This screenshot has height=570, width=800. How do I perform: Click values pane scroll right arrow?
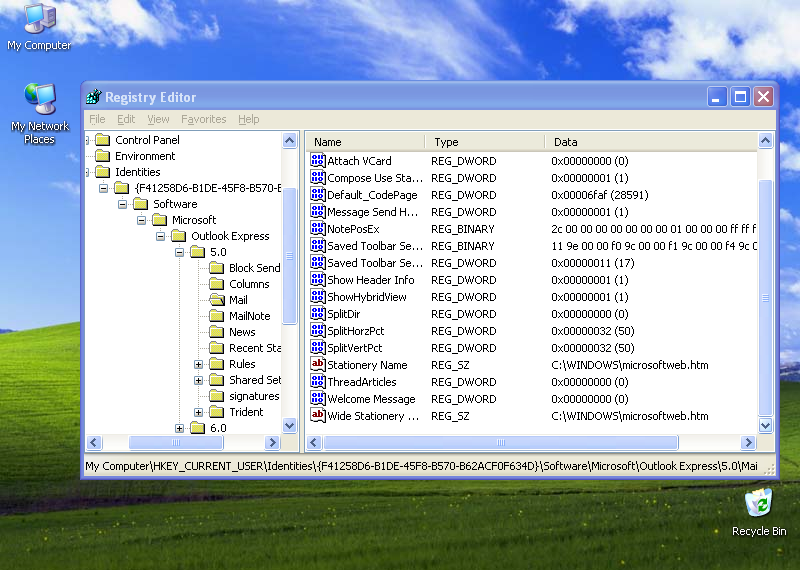pos(748,442)
